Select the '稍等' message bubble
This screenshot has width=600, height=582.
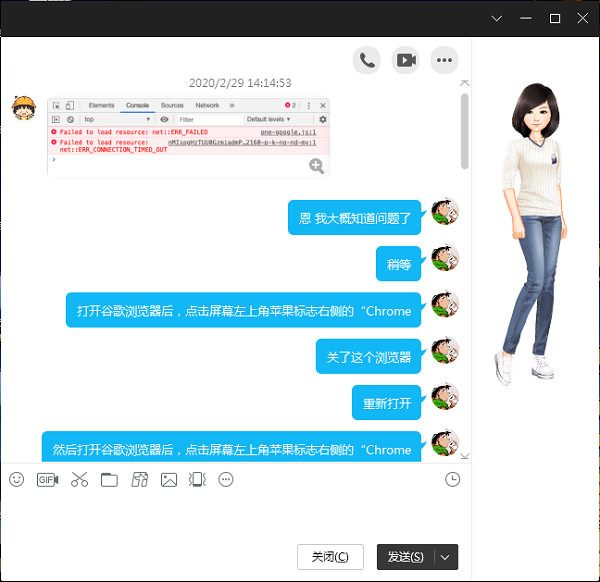398,264
